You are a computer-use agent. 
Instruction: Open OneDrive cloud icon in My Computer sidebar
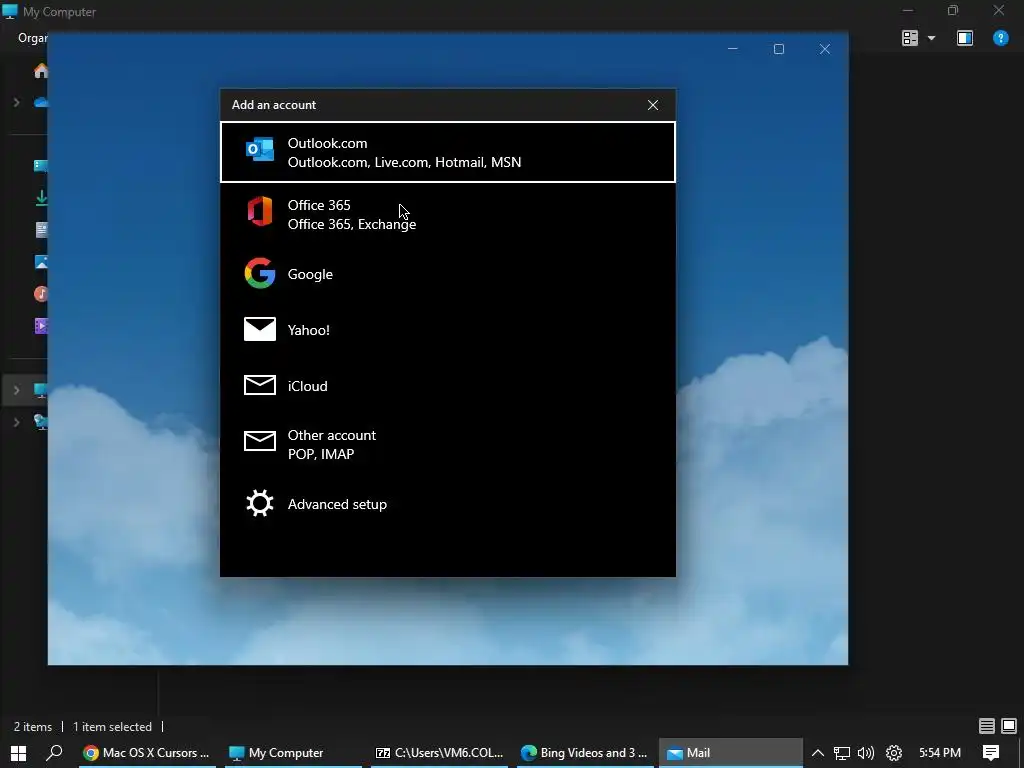click(x=41, y=103)
